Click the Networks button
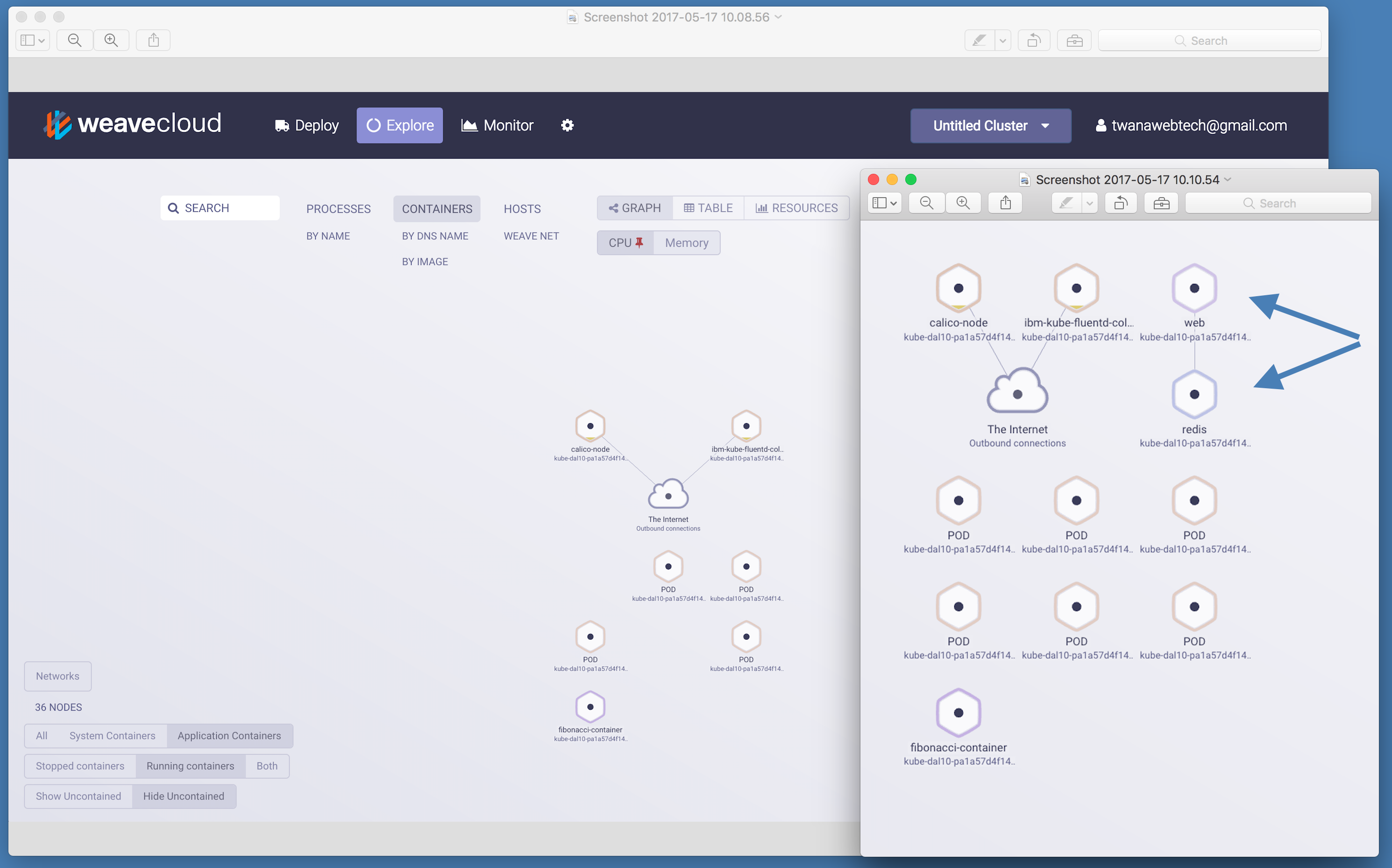This screenshot has height=868, width=1392. pos(57,676)
